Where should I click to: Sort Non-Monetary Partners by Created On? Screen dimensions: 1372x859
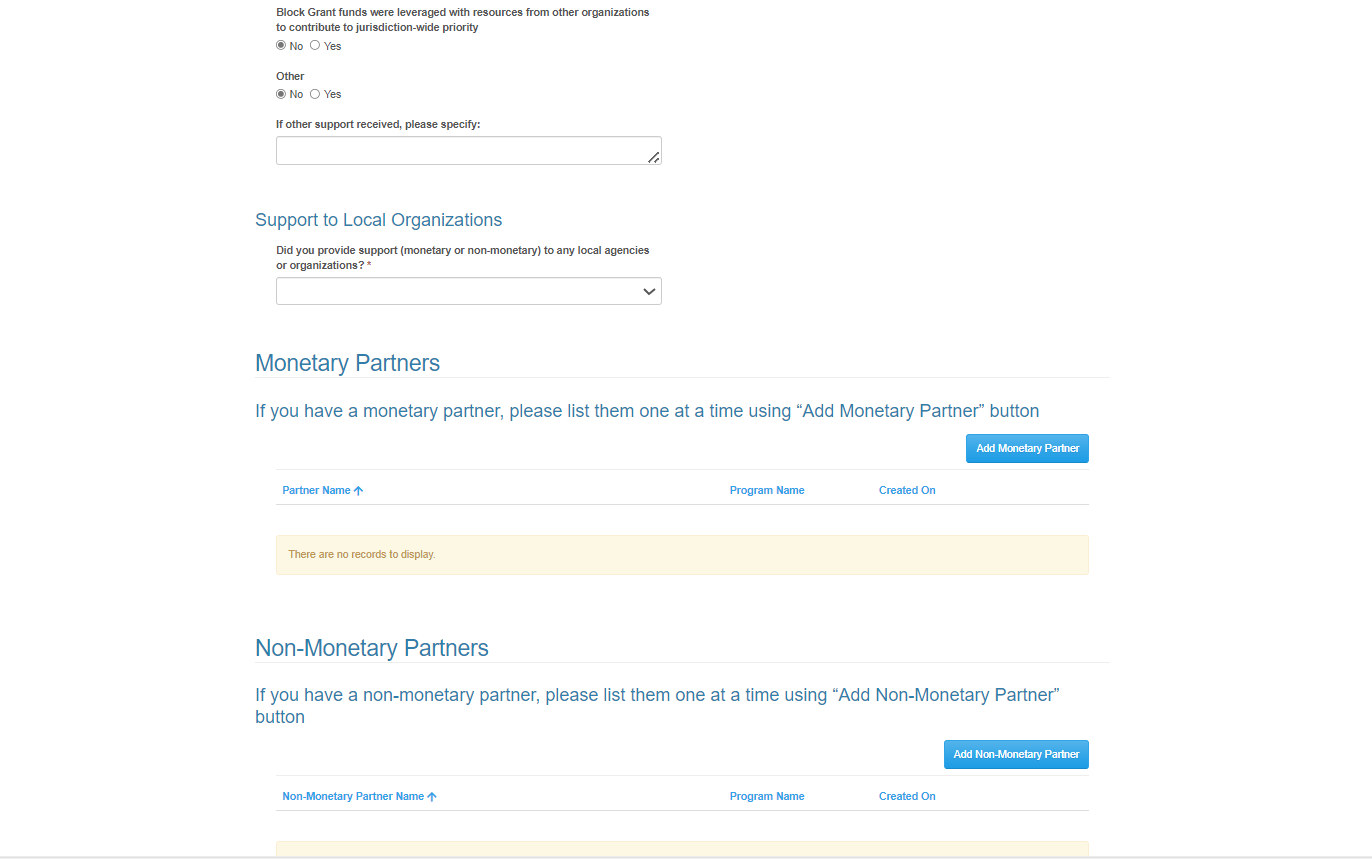pos(907,797)
